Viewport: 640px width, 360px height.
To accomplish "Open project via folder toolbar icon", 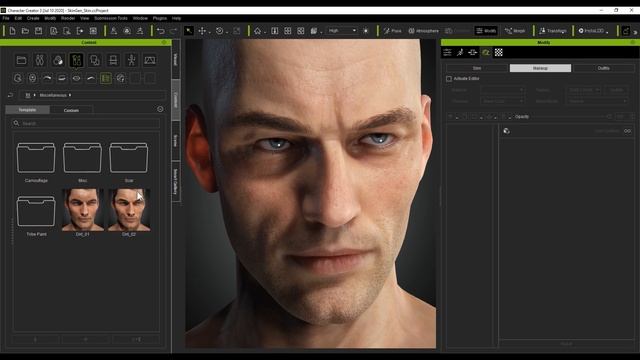I will pyautogui.click(x=25, y=31).
